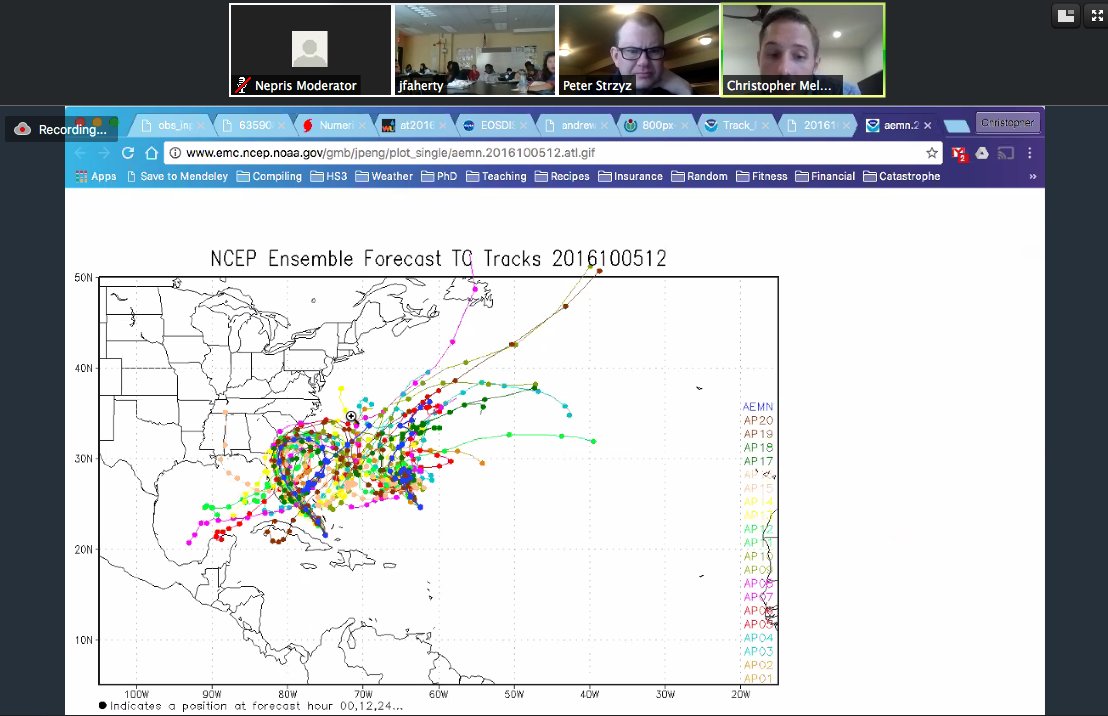The image size is (1108, 716).
Task: Expand the Insurance bookmarks folder
Action: (x=630, y=176)
